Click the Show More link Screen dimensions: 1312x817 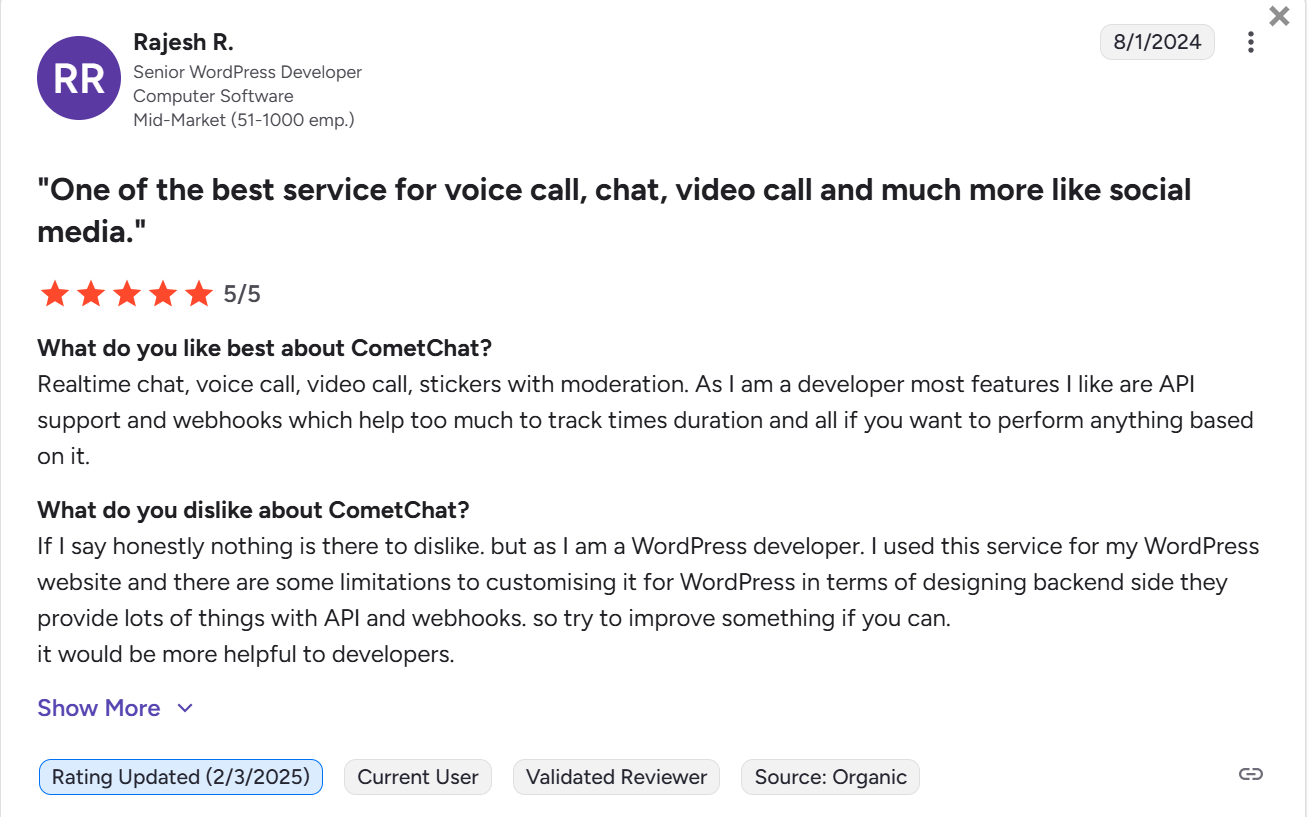[x=99, y=708]
